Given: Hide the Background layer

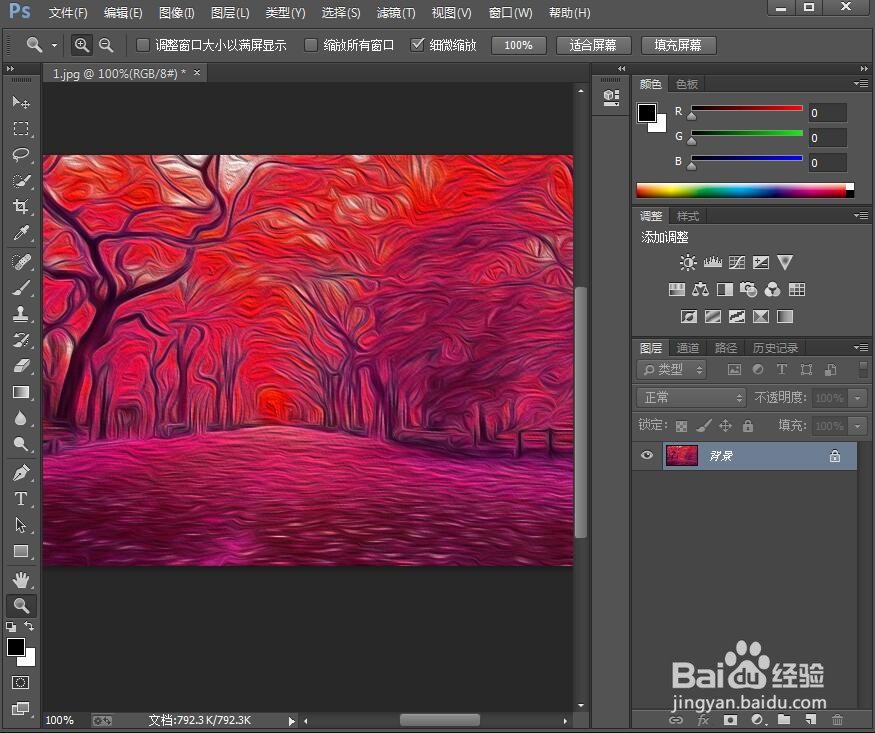Looking at the screenshot, I should point(647,455).
